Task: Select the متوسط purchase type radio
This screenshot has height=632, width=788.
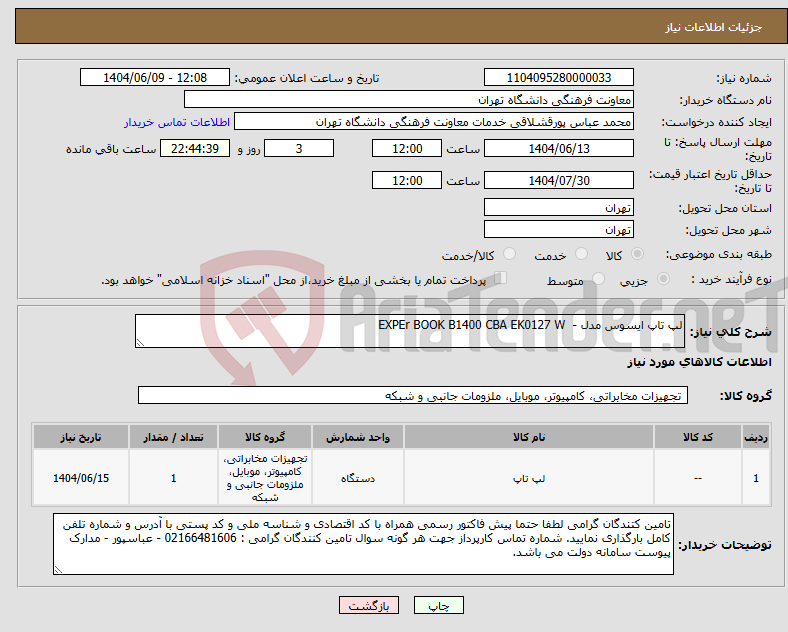Action: pos(598,278)
